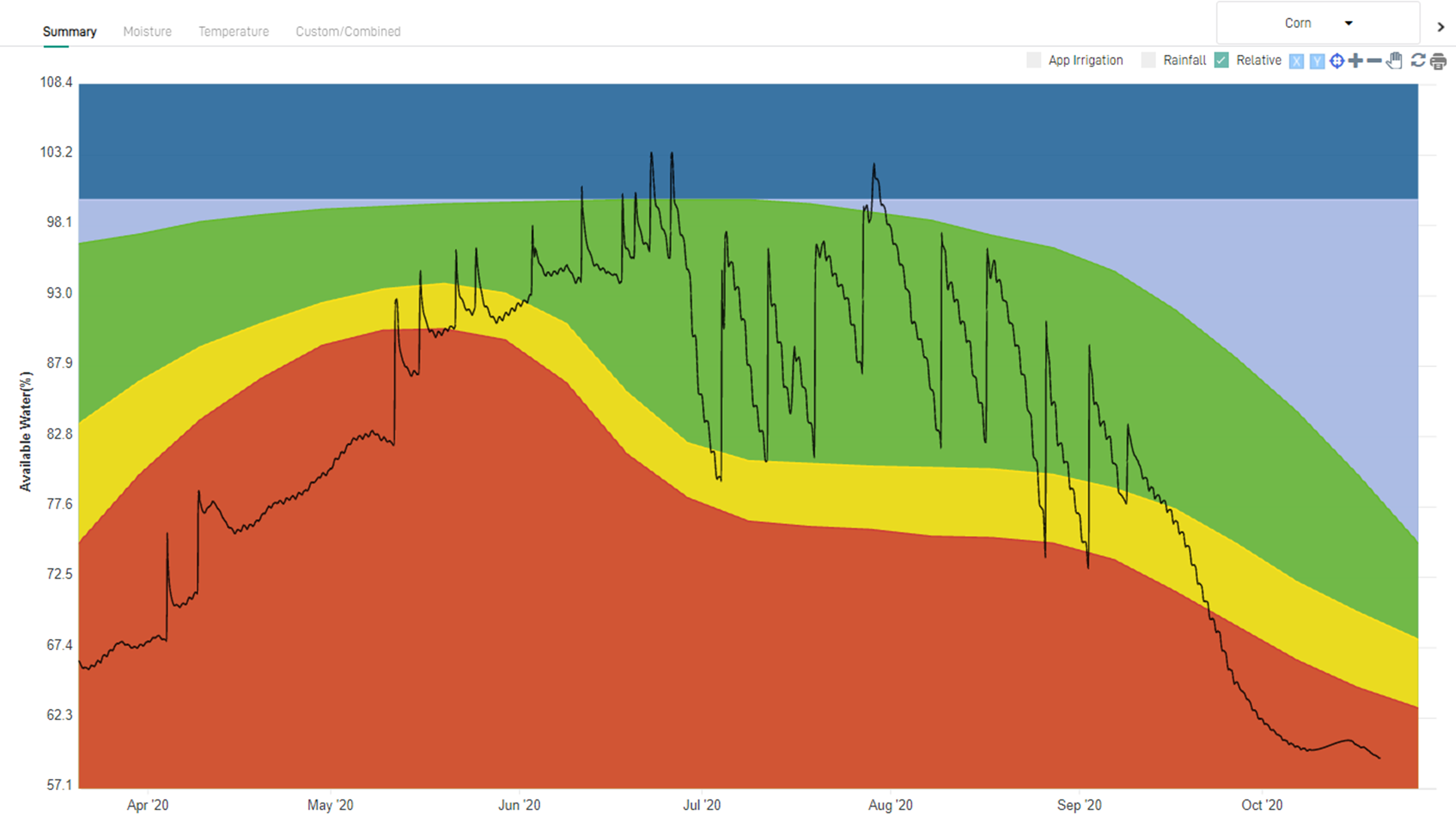Click the 57.1 y-axis value
The height and width of the screenshot is (828, 1456).
(x=59, y=785)
